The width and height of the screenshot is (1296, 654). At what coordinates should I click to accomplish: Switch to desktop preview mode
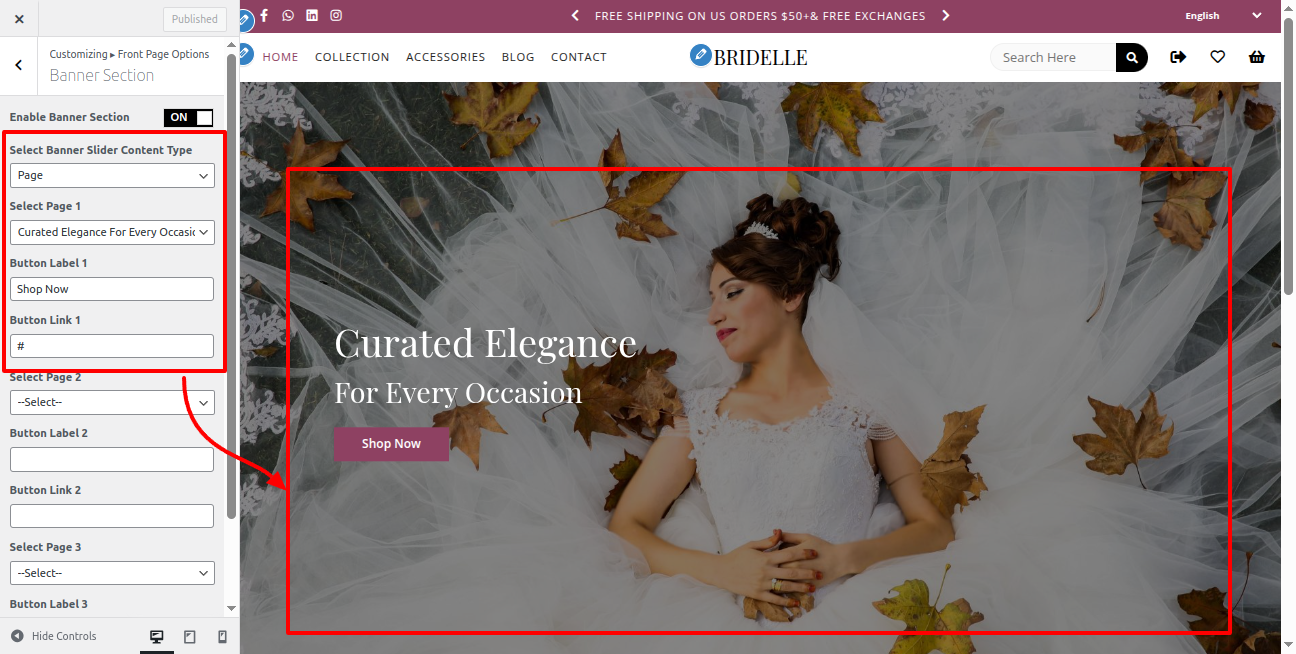pyautogui.click(x=156, y=636)
